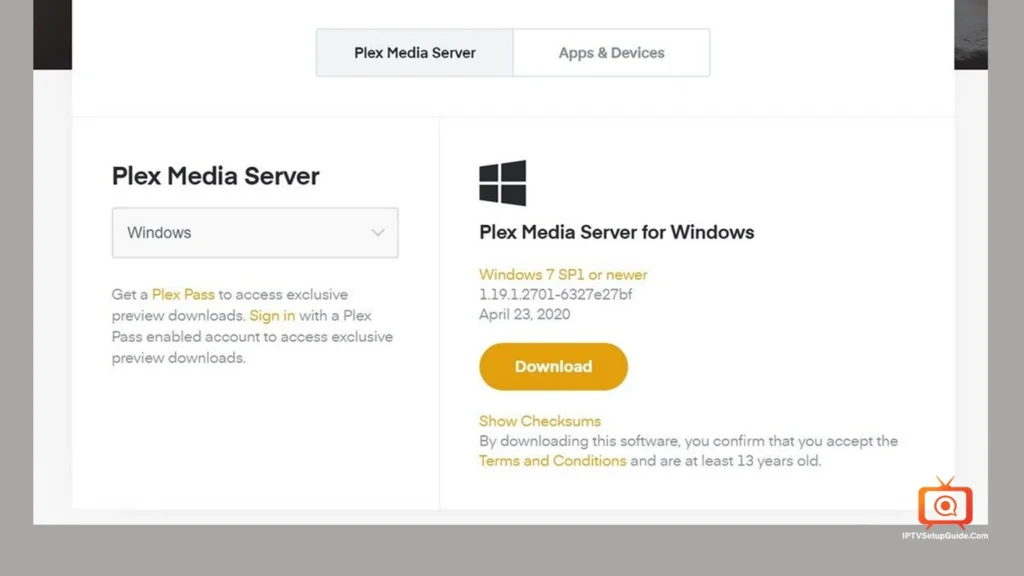Open the Windows platform selector box
This screenshot has width=1024, height=576.
(255, 232)
